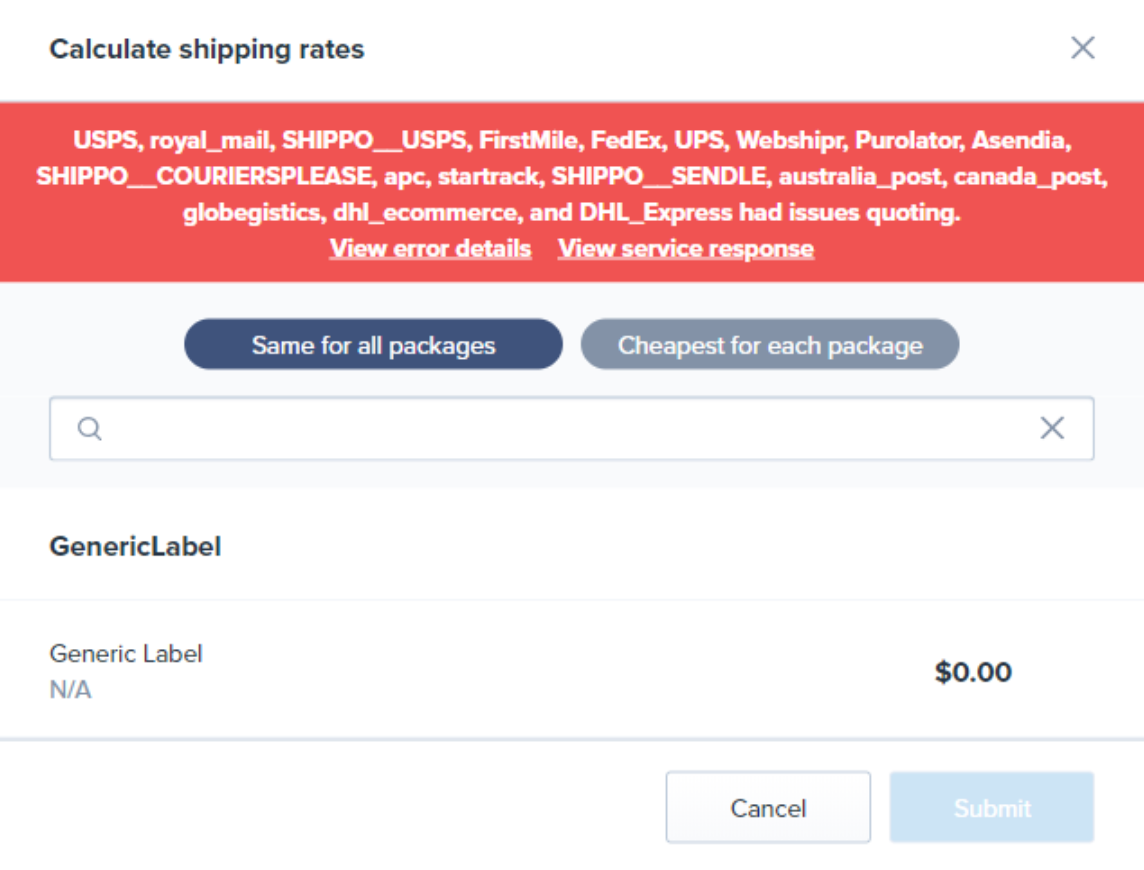Click the Generic Label service name

point(126,654)
